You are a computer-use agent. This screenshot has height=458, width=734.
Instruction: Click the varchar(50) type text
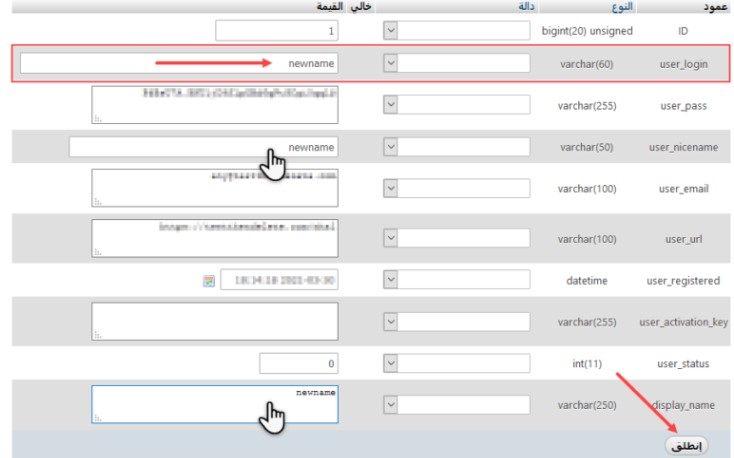pos(587,148)
